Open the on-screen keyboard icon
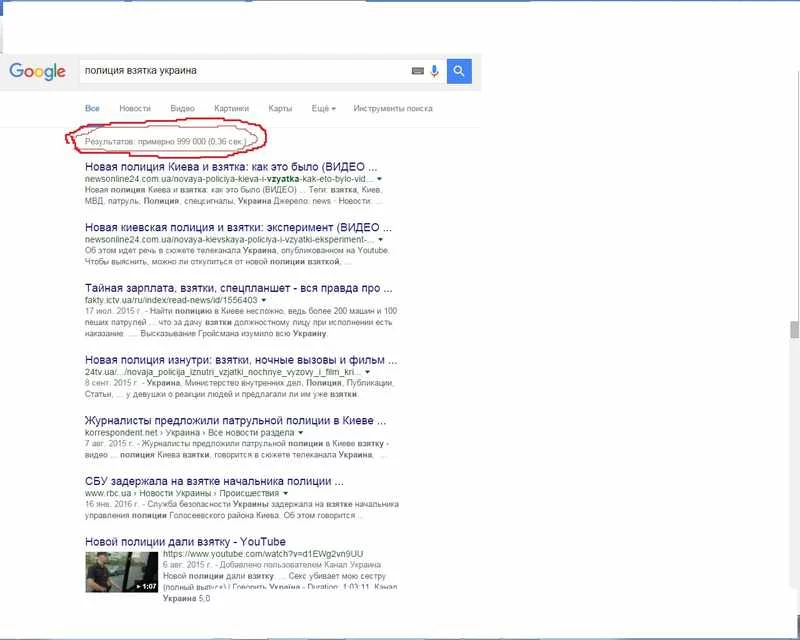800x640 pixels. coord(417,71)
